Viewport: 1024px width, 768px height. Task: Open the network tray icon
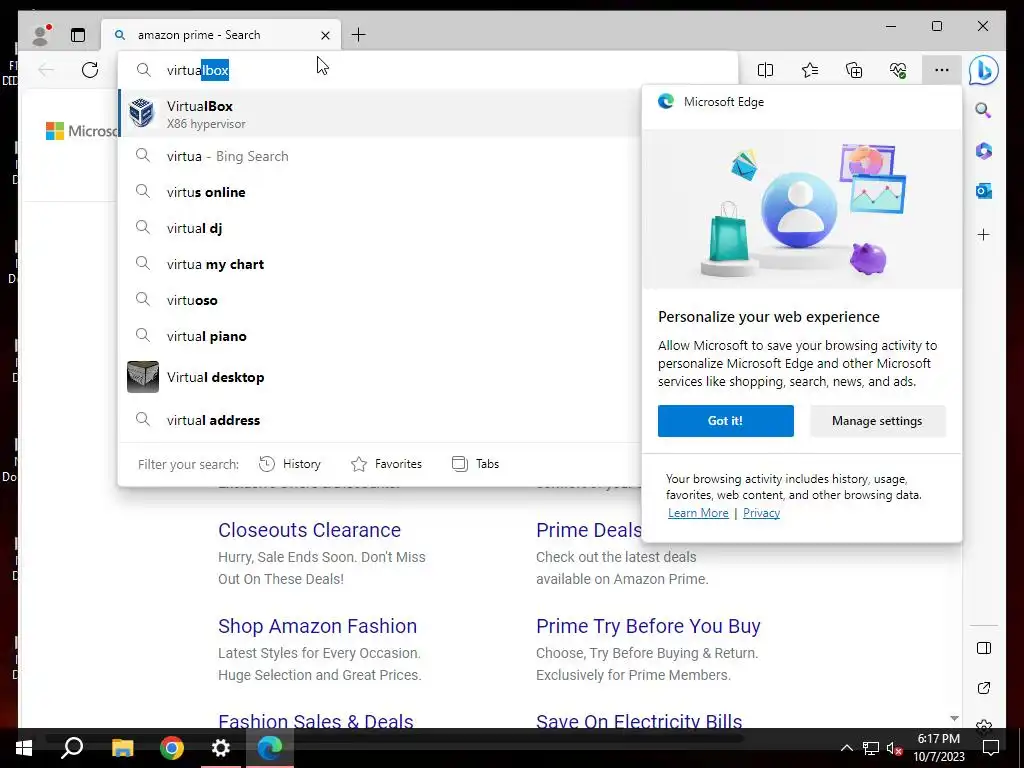(871, 748)
